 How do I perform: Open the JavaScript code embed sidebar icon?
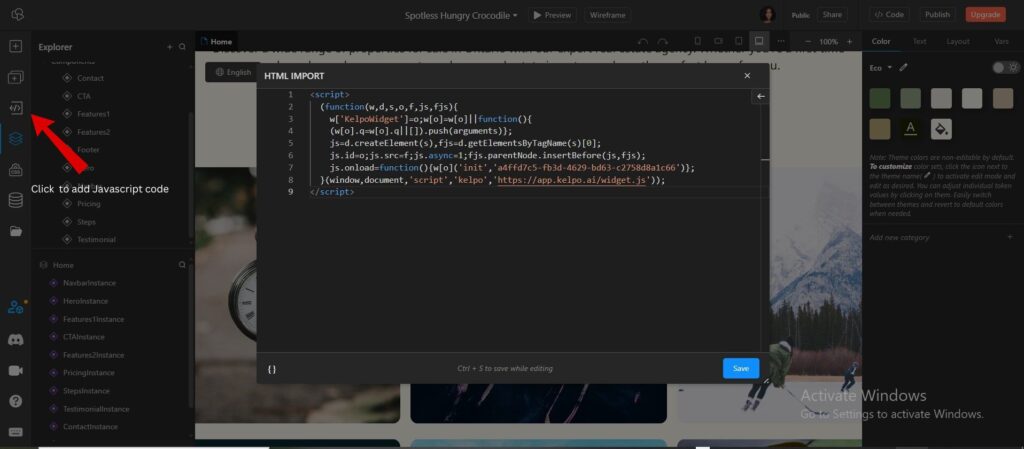pos(16,108)
